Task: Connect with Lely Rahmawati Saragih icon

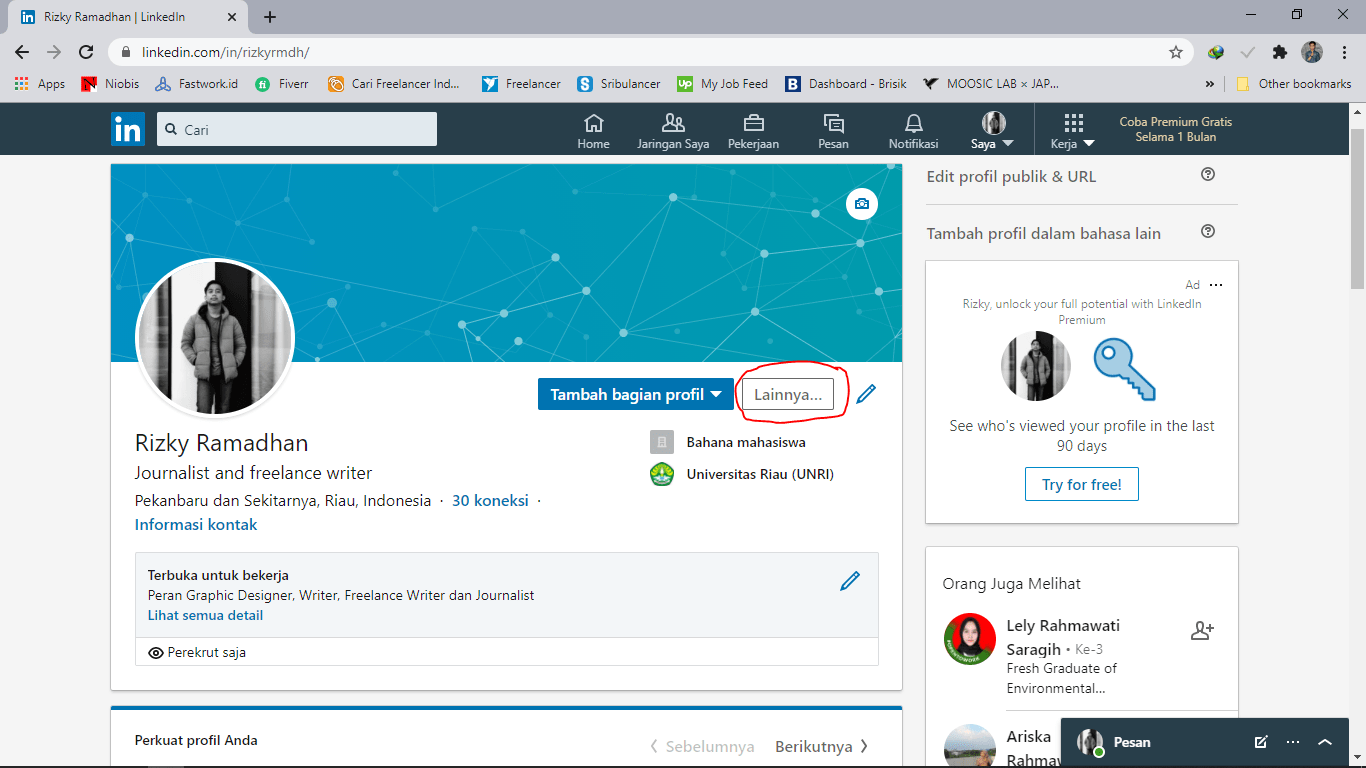Action: [1202, 630]
